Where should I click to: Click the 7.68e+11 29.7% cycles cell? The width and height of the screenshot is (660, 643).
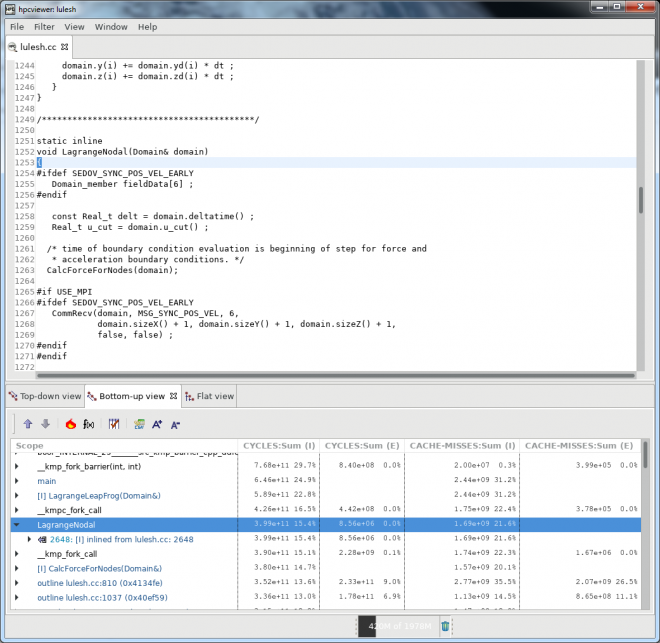(x=285, y=465)
